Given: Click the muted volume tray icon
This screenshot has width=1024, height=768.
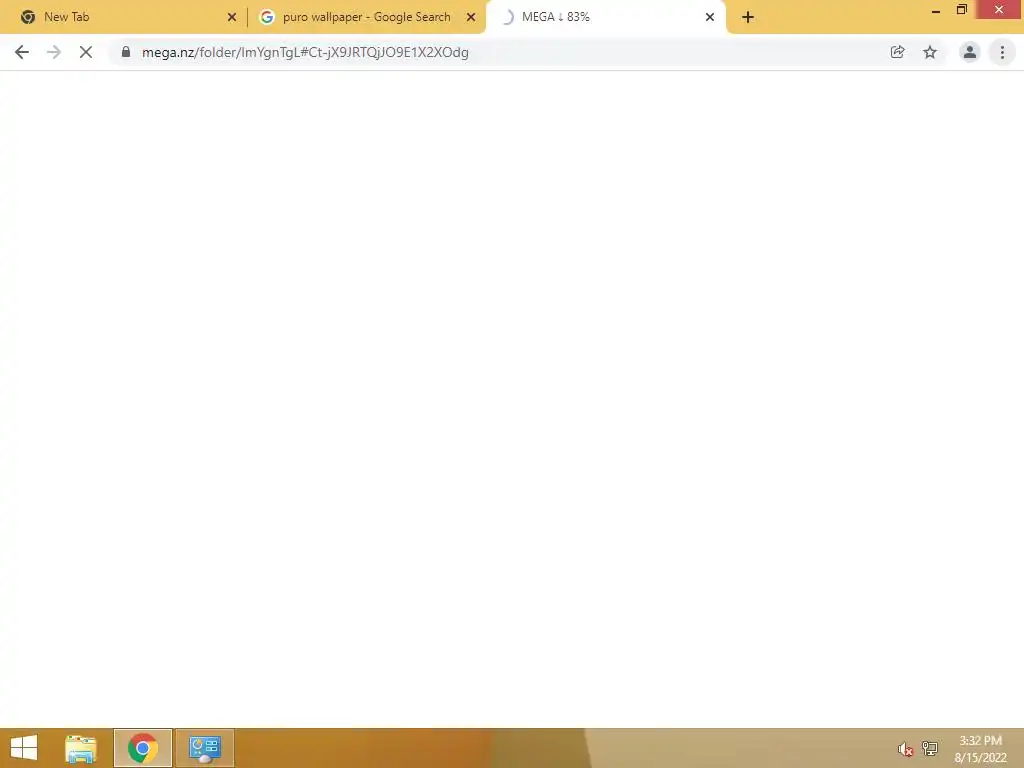Looking at the screenshot, I should coord(904,748).
